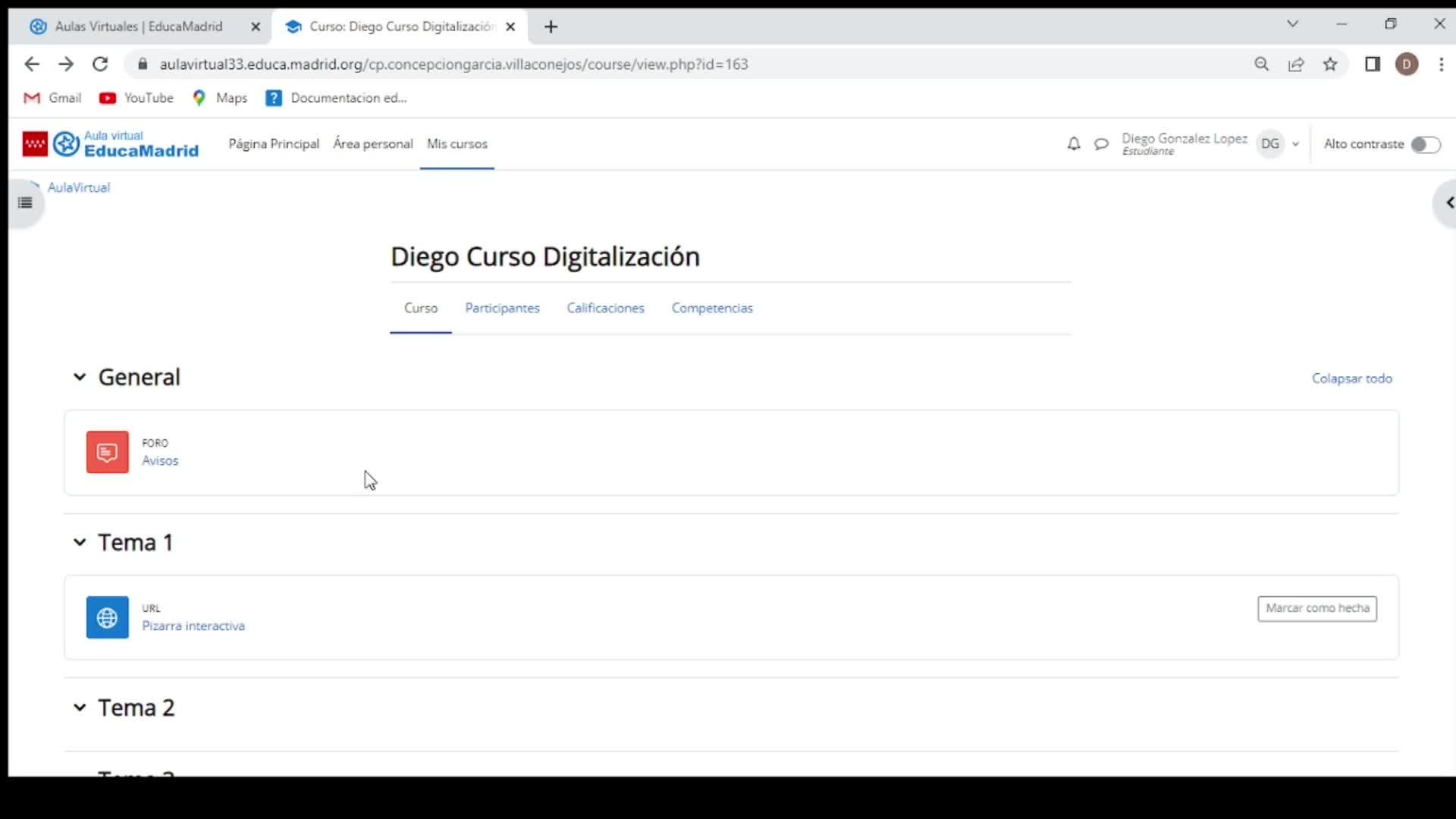This screenshot has width=1456, height=819.
Task: Bookmark page with star icon
Action: coord(1330,64)
